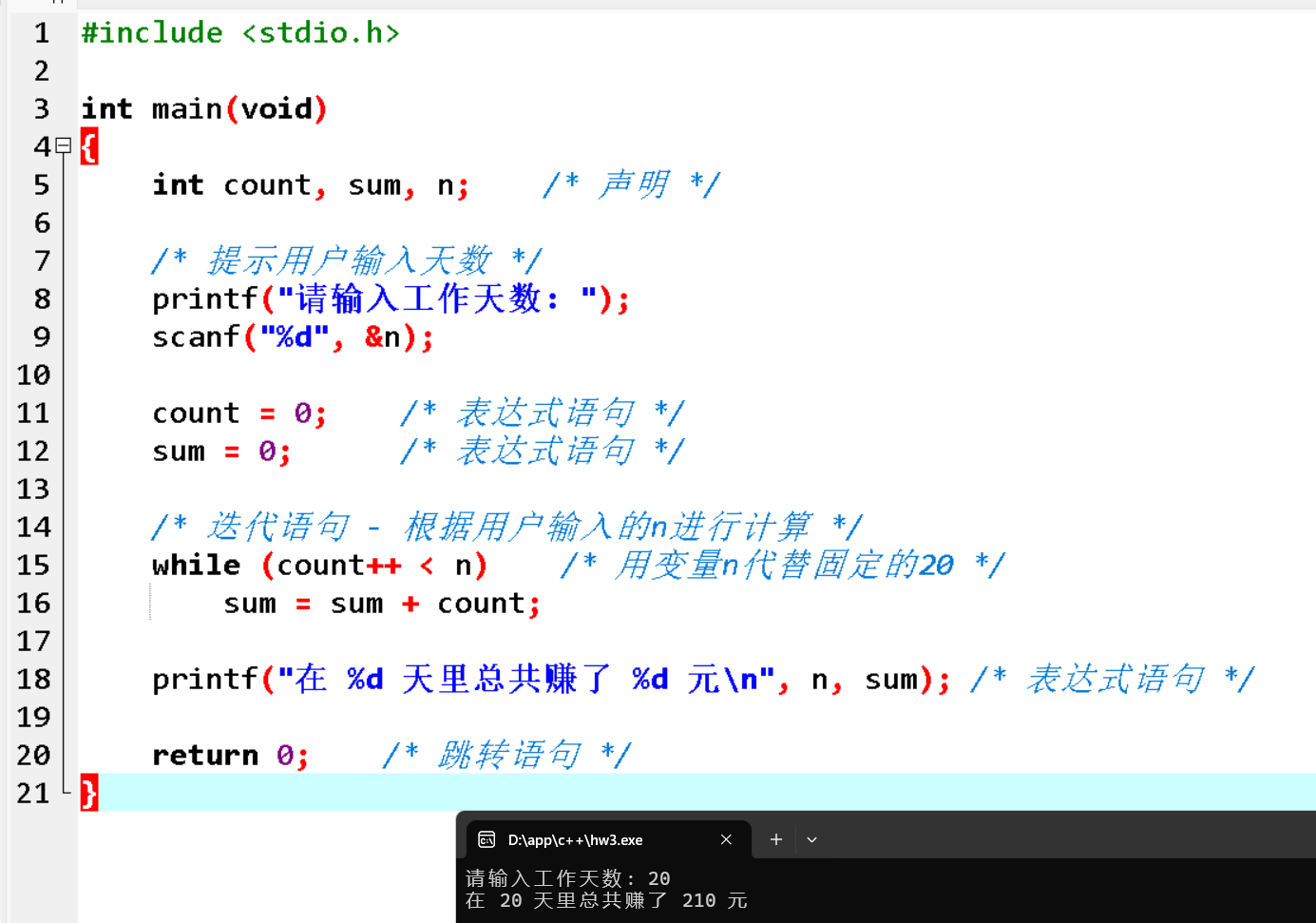The width and height of the screenshot is (1316, 923).
Task: Click terminal output '请输入工作天数: 20'
Action: 568,878
